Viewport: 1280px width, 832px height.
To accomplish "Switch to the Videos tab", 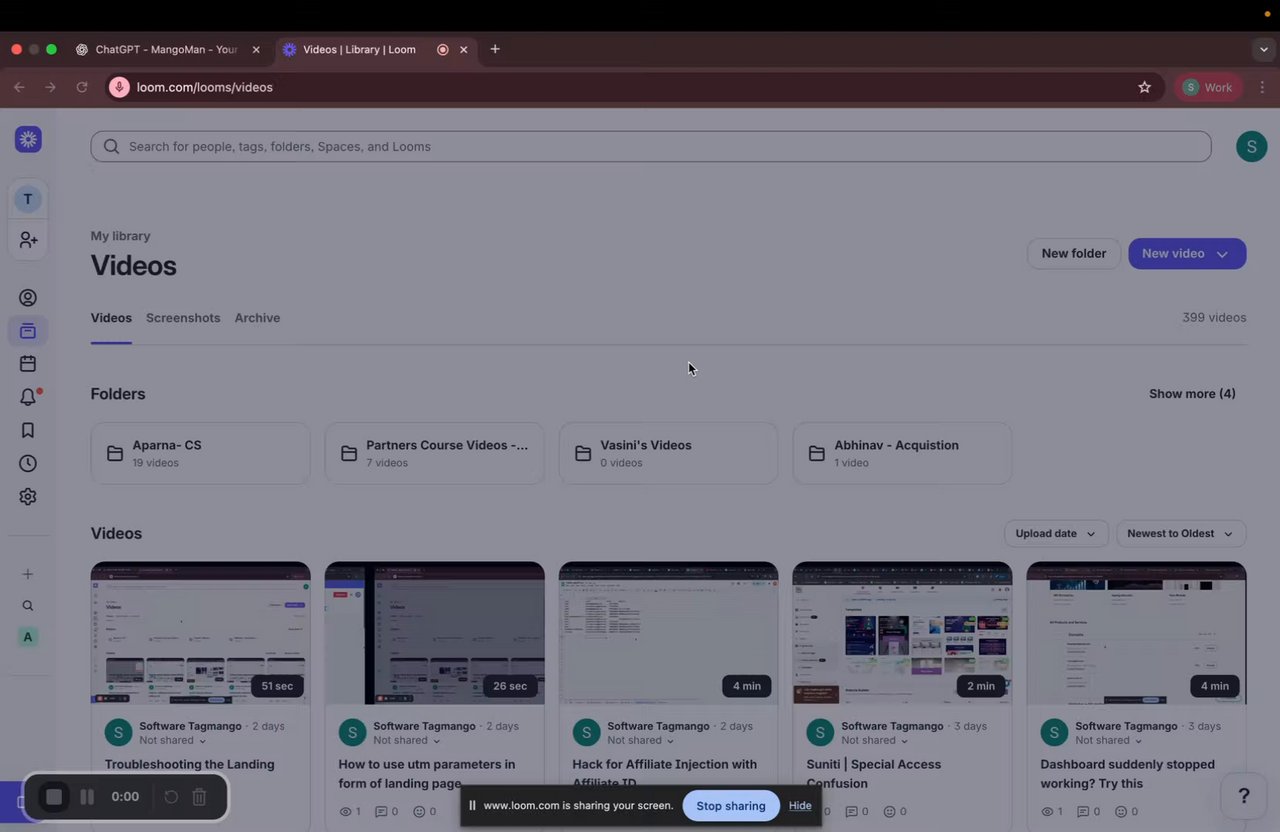I will click(111, 318).
